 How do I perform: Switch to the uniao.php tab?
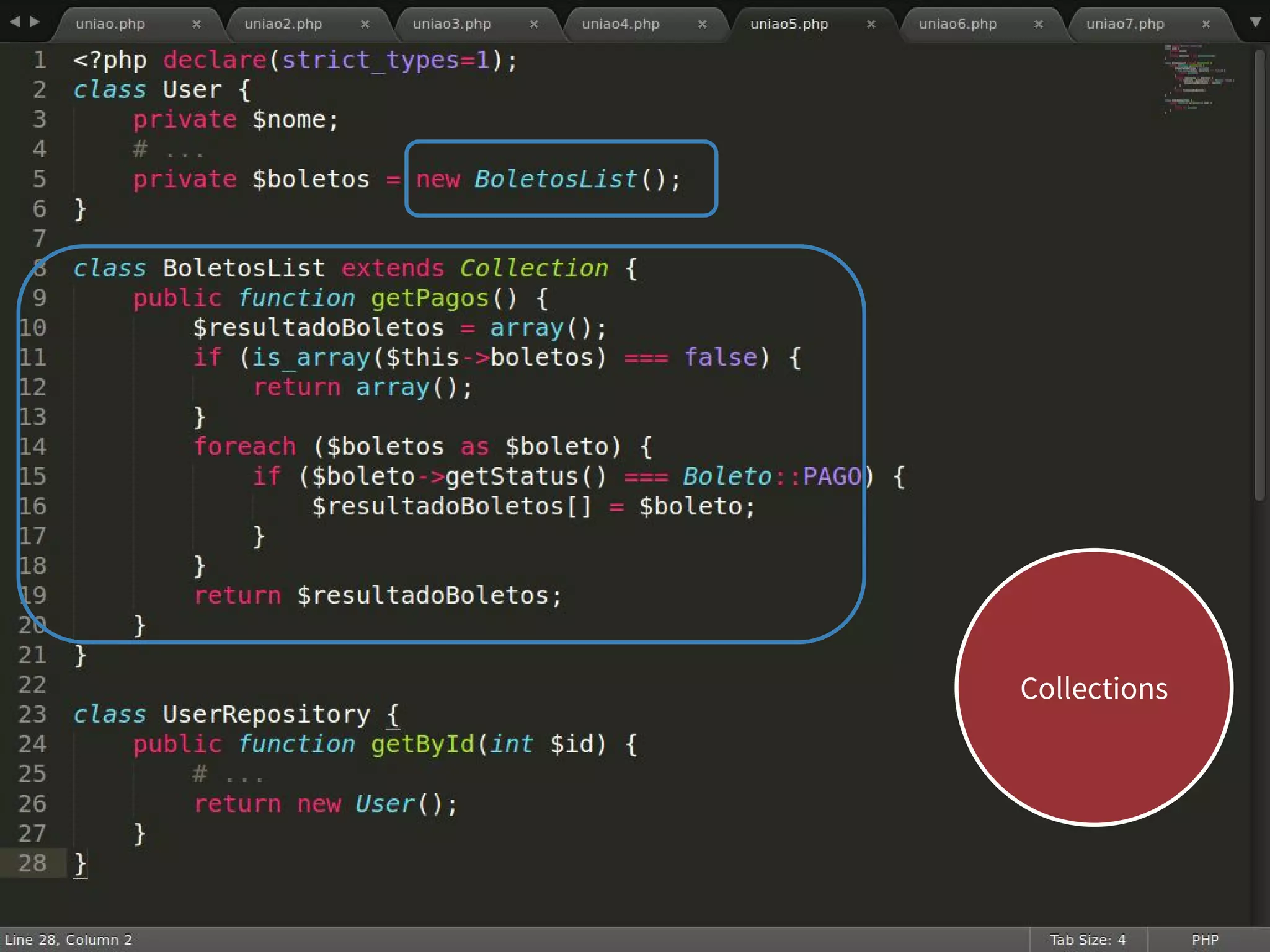[x=110, y=24]
